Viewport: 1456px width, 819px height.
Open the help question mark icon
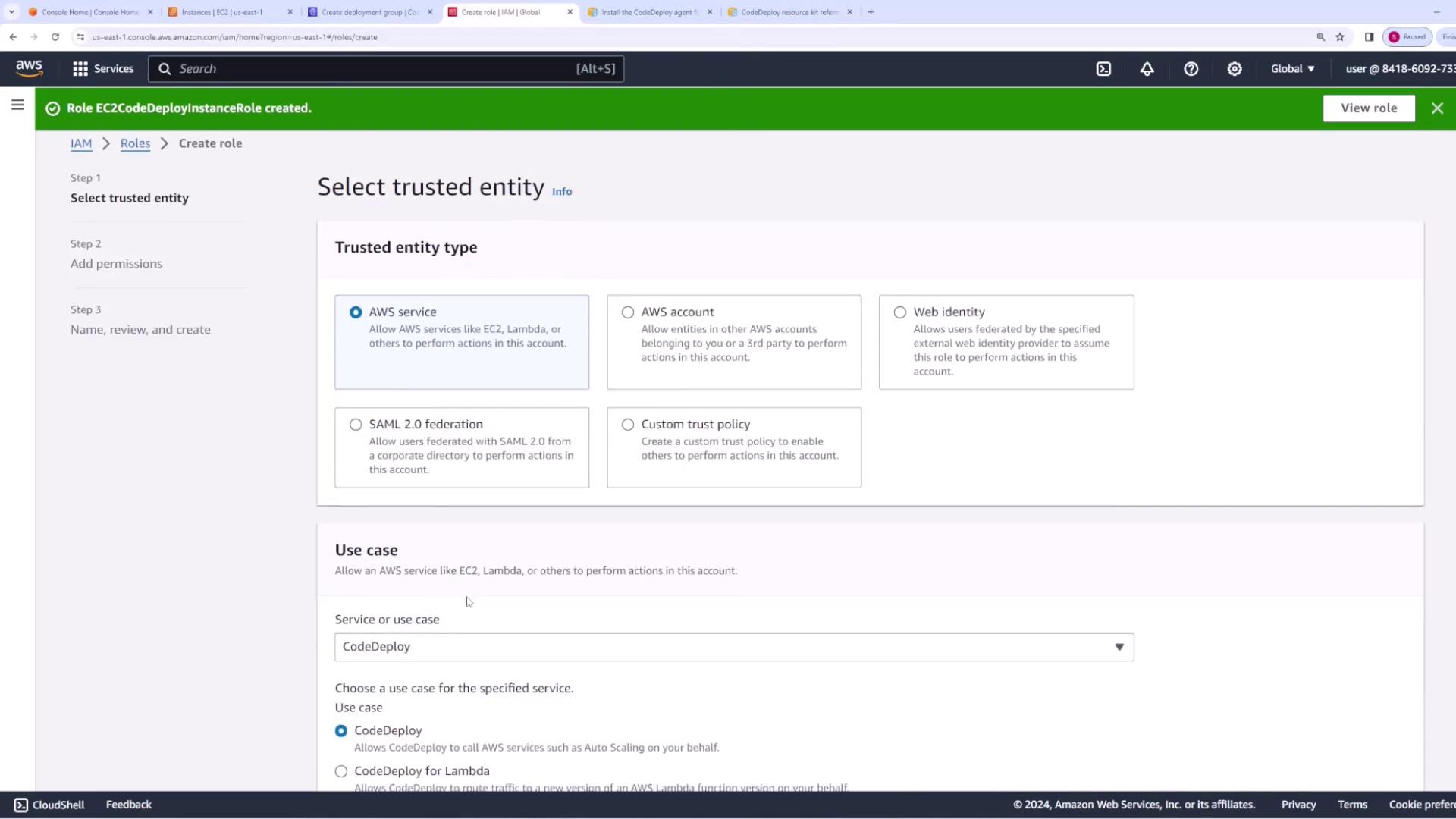pos(1191,69)
